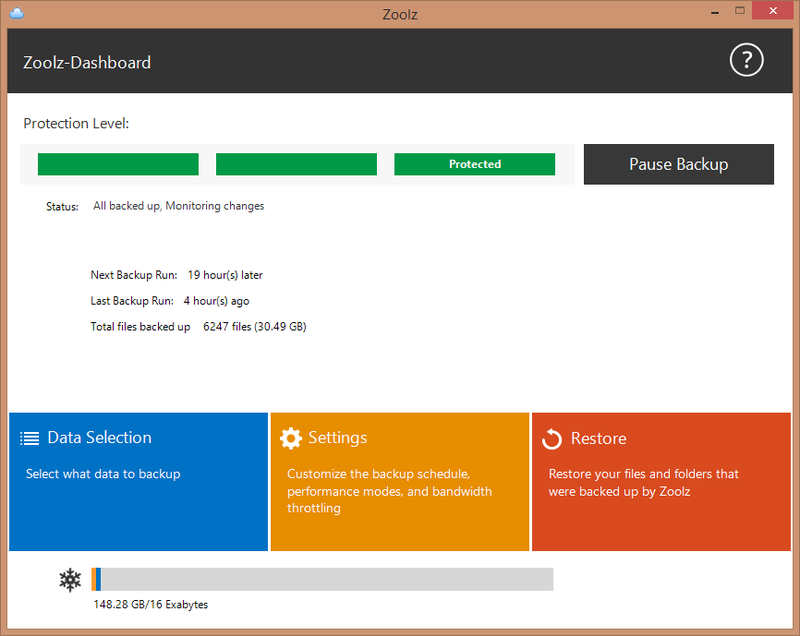Click 'Select what data to backup' description

(x=103, y=474)
